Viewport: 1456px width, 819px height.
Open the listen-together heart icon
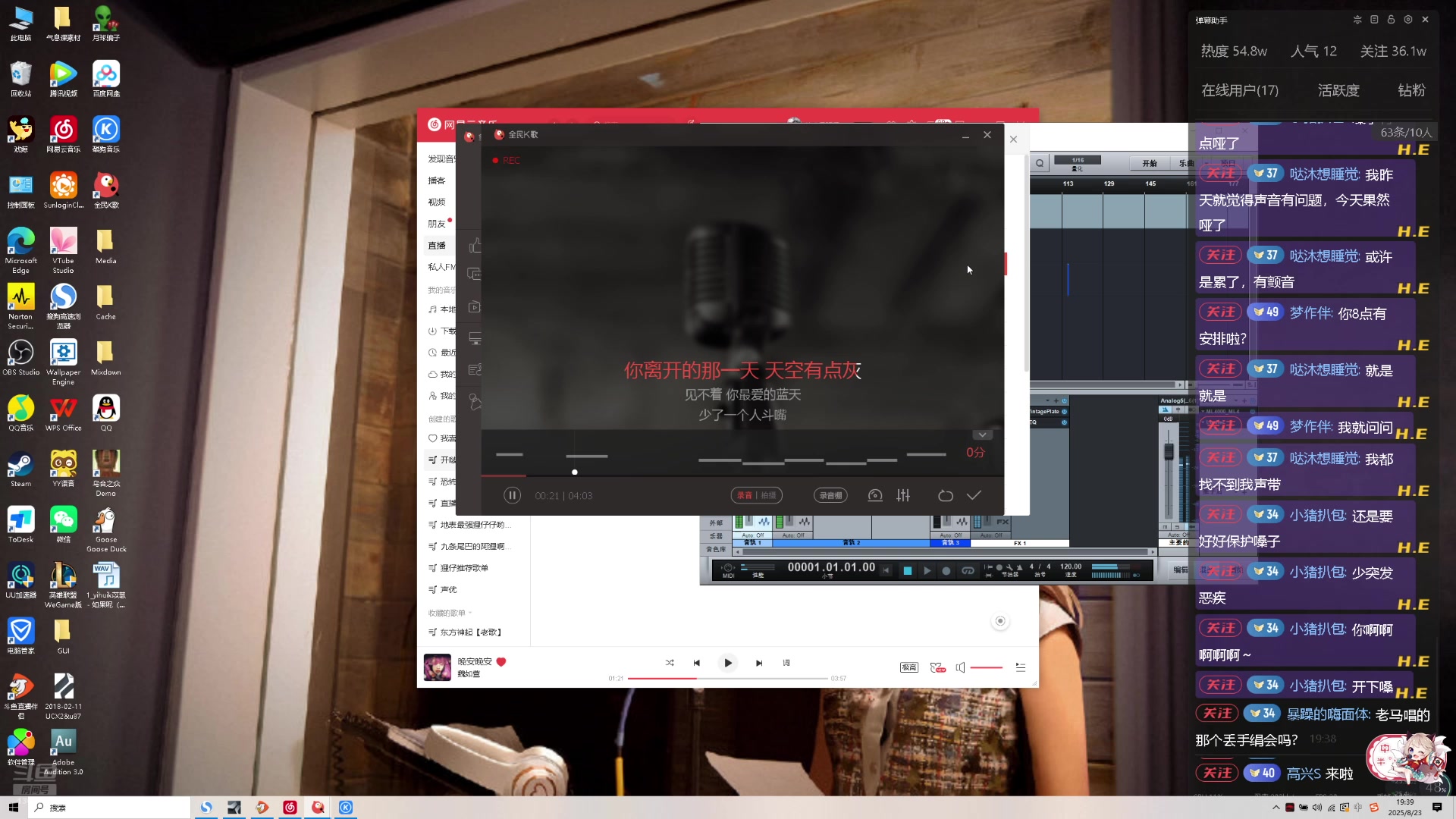(938, 667)
